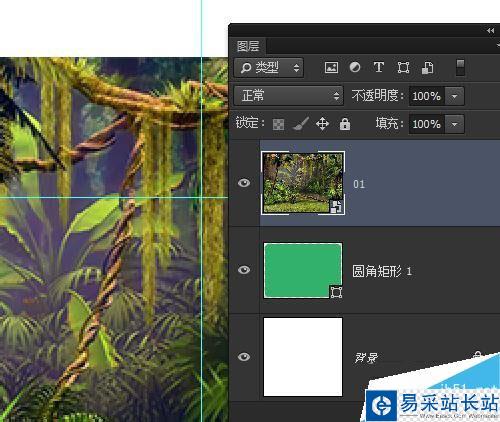Open the 填充 fill slider arrow
The image size is (500, 422).
[454, 124]
